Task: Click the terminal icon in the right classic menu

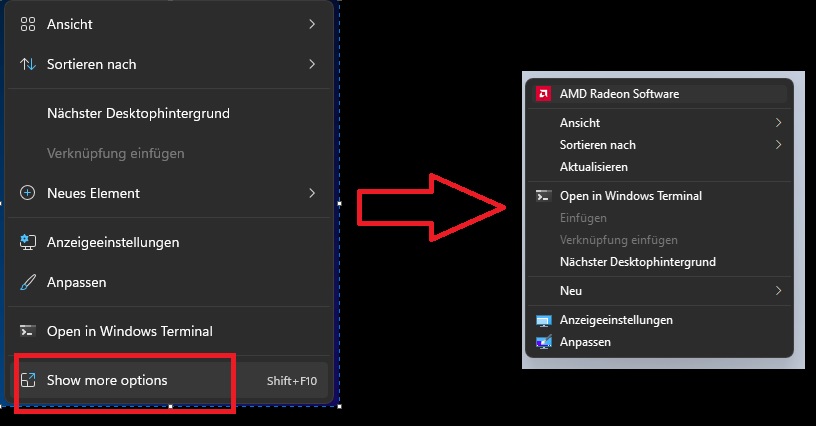Action: click(543, 196)
